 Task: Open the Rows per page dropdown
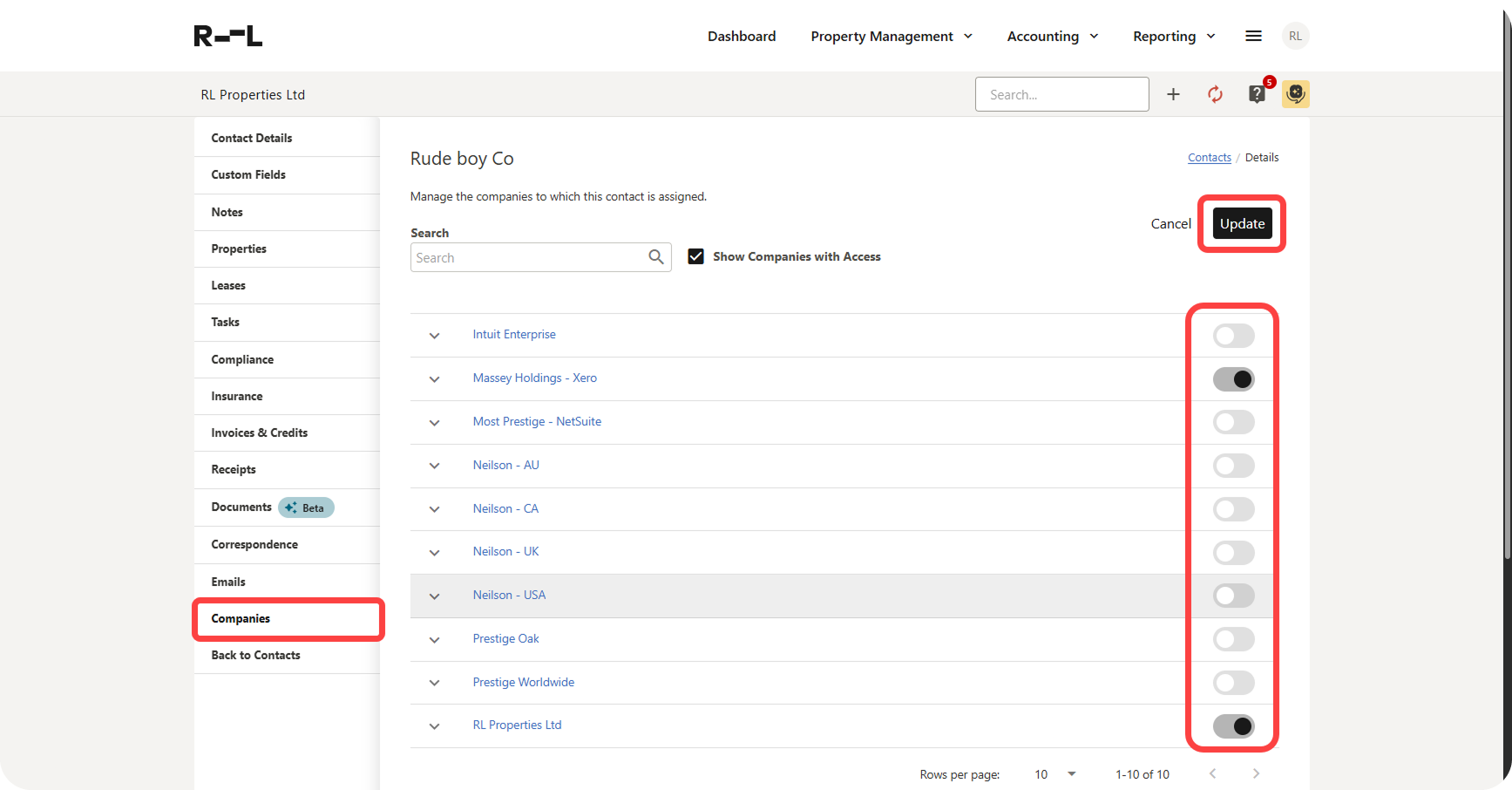[x=1055, y=774]
